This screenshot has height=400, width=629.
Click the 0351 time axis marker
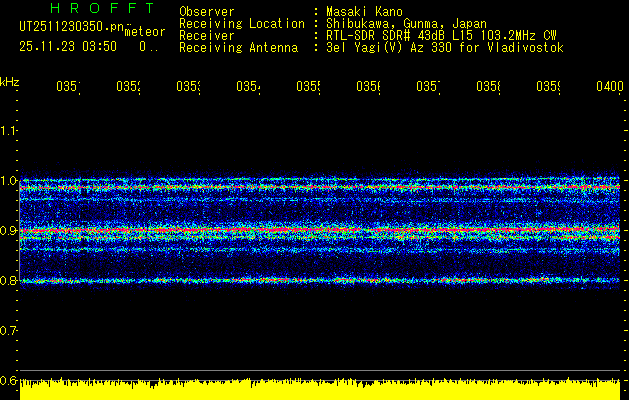[x=68, y=86]
